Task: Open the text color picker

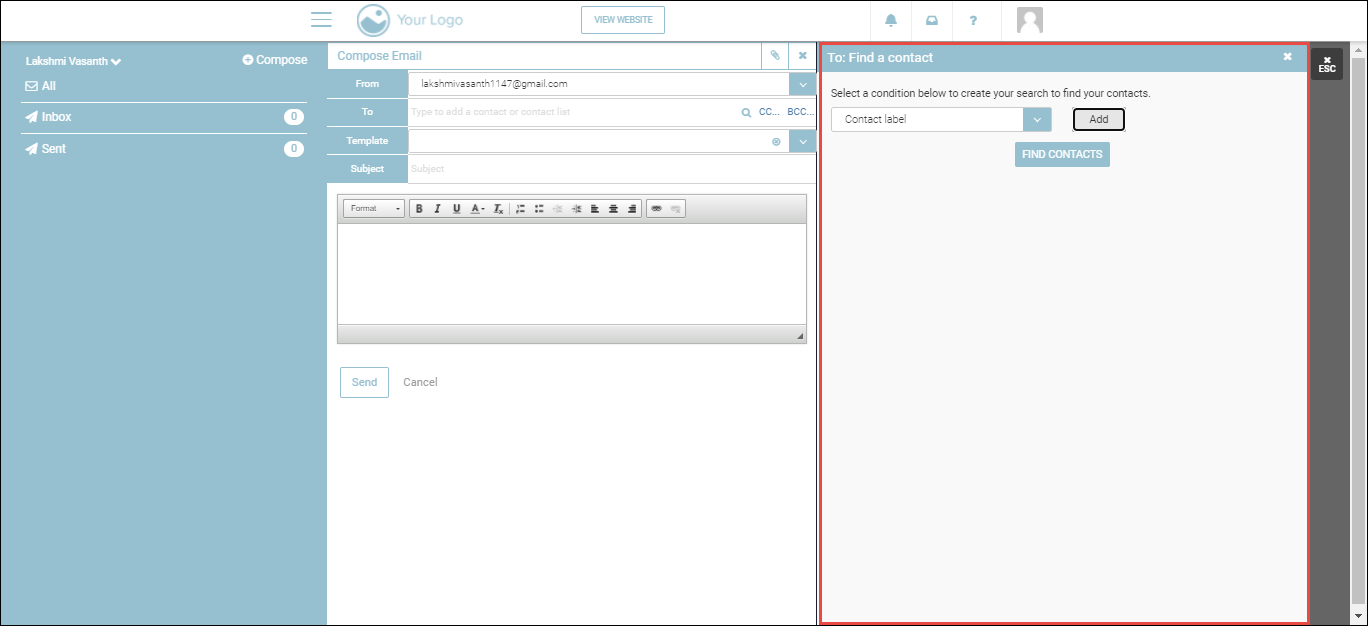Action: pos(478,209)
